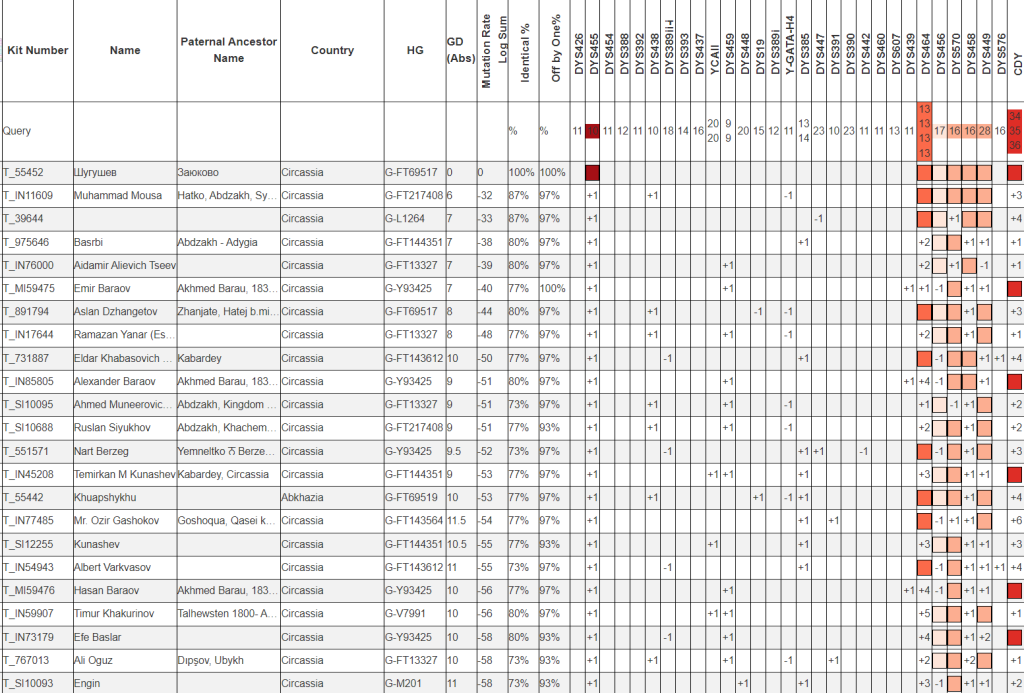
Task: Click the red CDY cell in Query row
Action: pyautogui.click(x=1015, y=131)
